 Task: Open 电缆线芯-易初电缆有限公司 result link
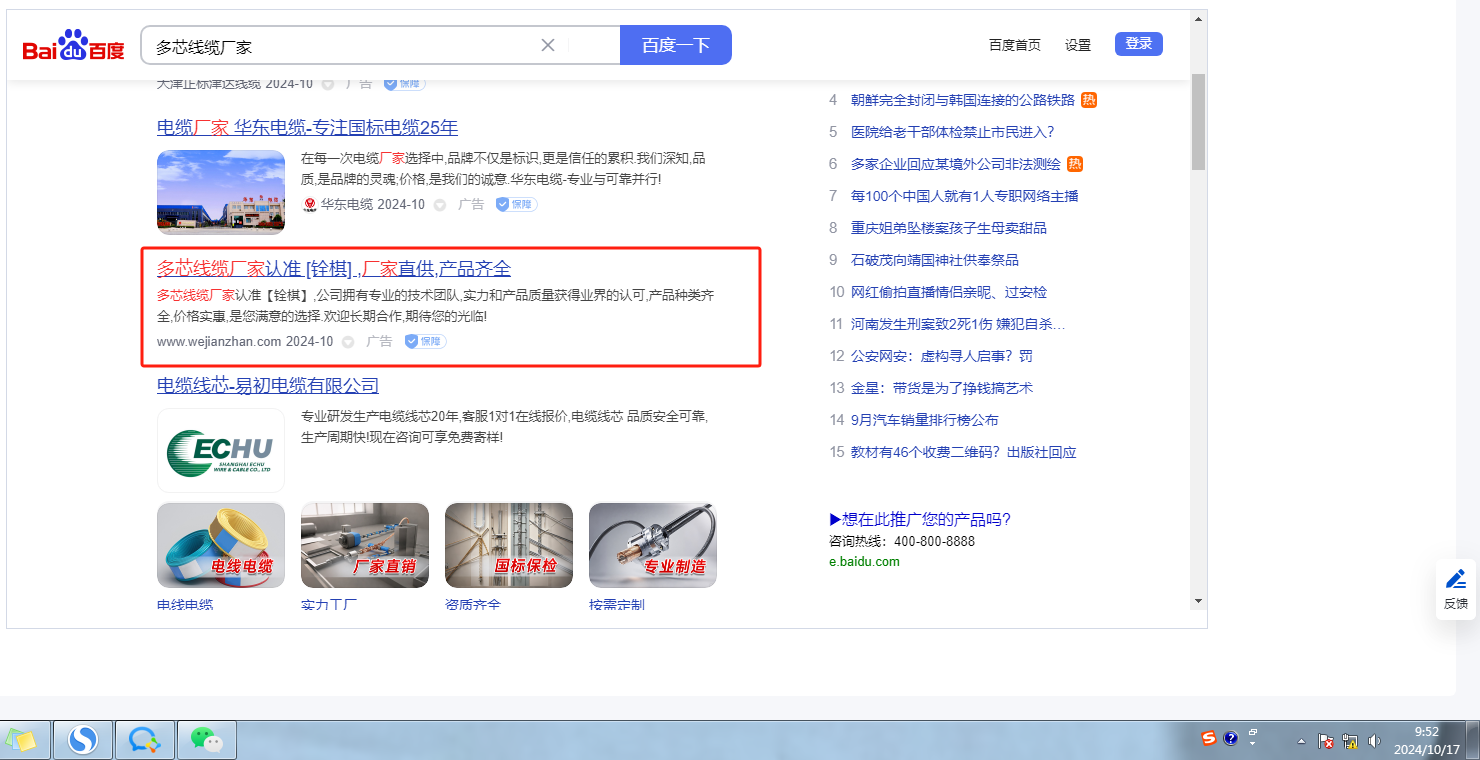point(268,386)
